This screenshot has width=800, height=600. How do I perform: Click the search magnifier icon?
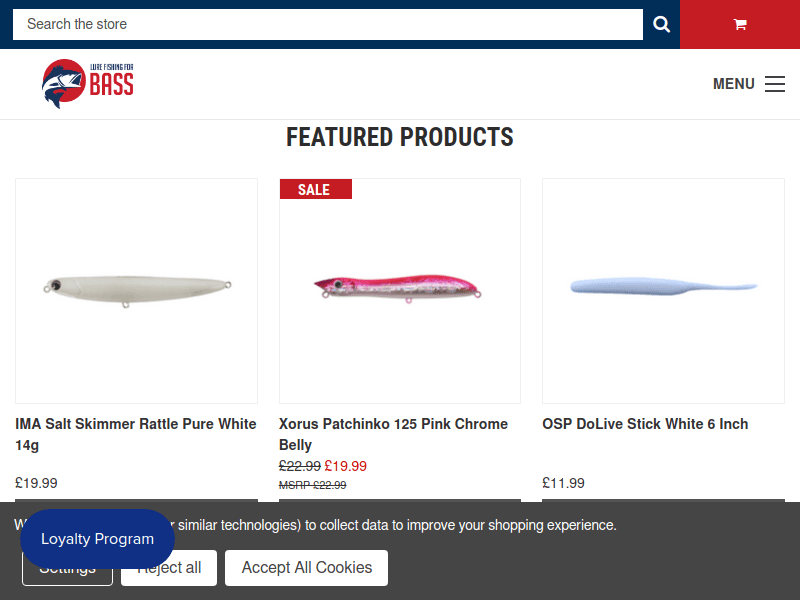661,24
